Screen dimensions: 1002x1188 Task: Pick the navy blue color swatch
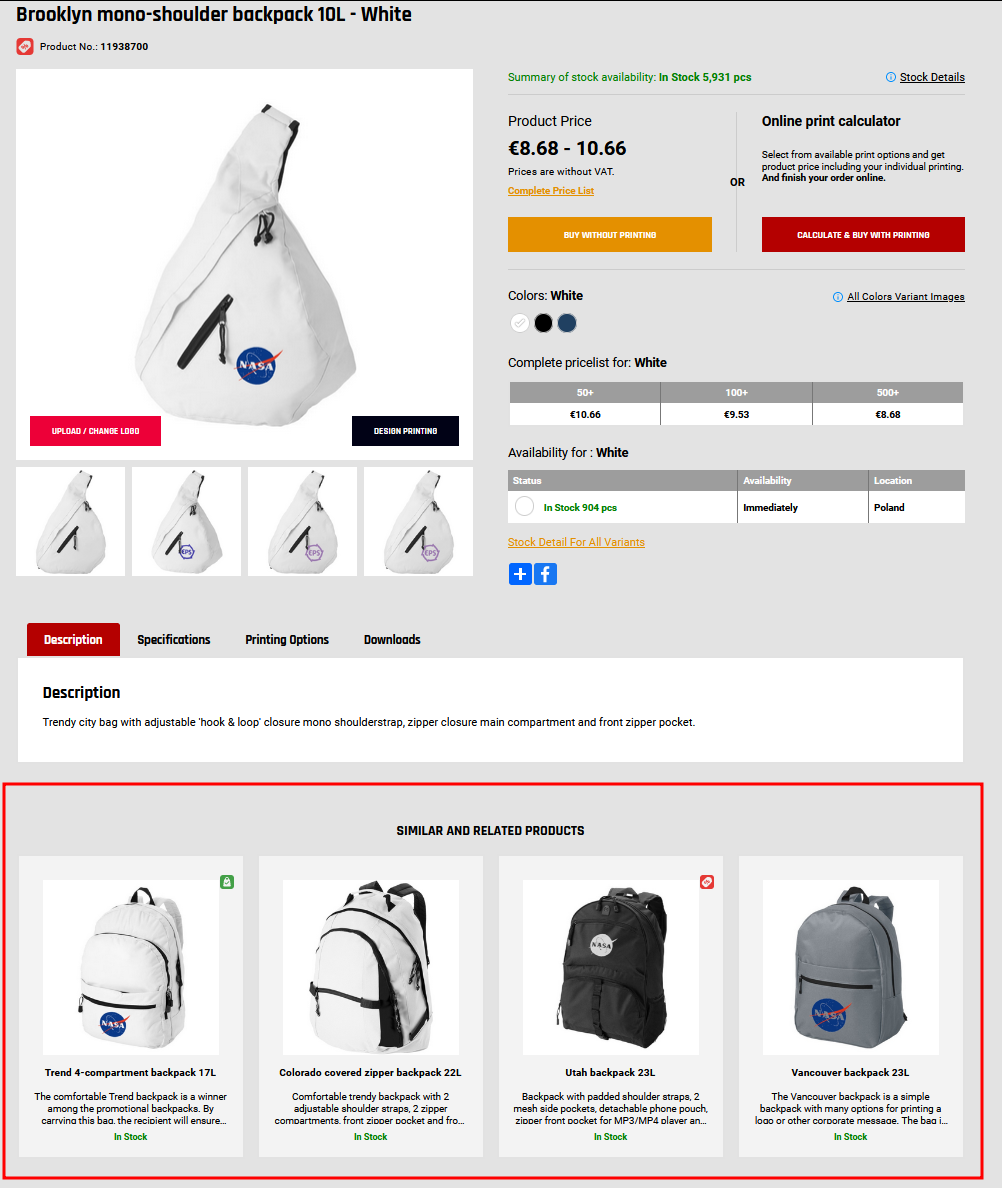coord(567,324)
